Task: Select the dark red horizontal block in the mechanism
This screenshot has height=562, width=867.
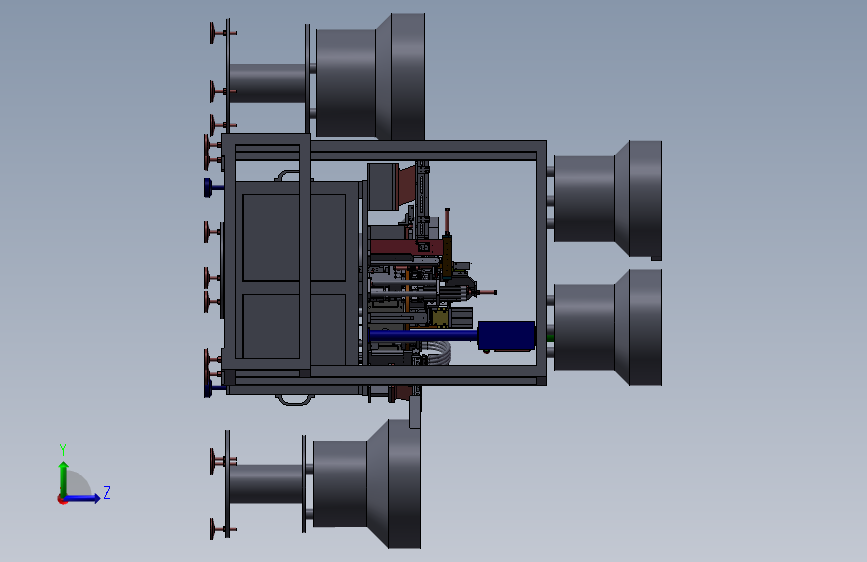Action: click(x=406, y=247)
